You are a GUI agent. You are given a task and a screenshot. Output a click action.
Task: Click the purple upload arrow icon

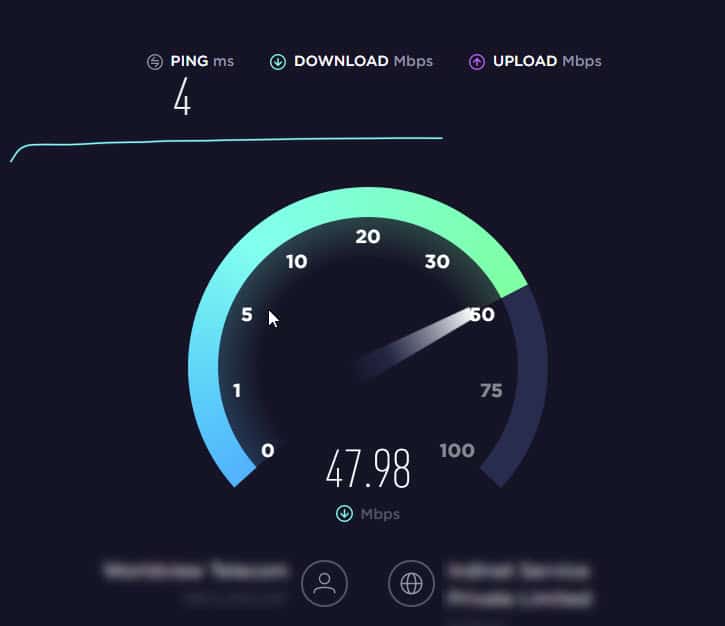pos(477,61)
